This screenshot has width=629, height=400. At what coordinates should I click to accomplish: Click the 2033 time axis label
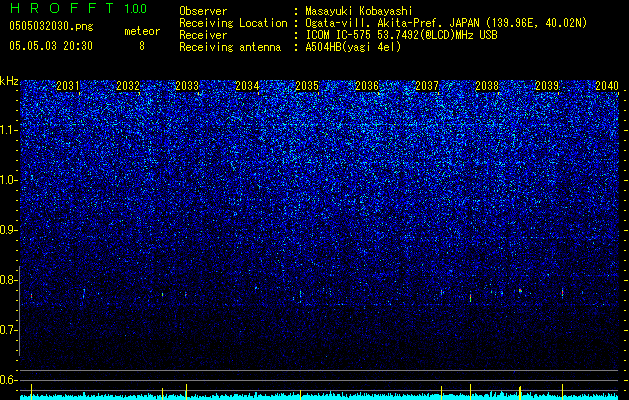click(187, 86)
